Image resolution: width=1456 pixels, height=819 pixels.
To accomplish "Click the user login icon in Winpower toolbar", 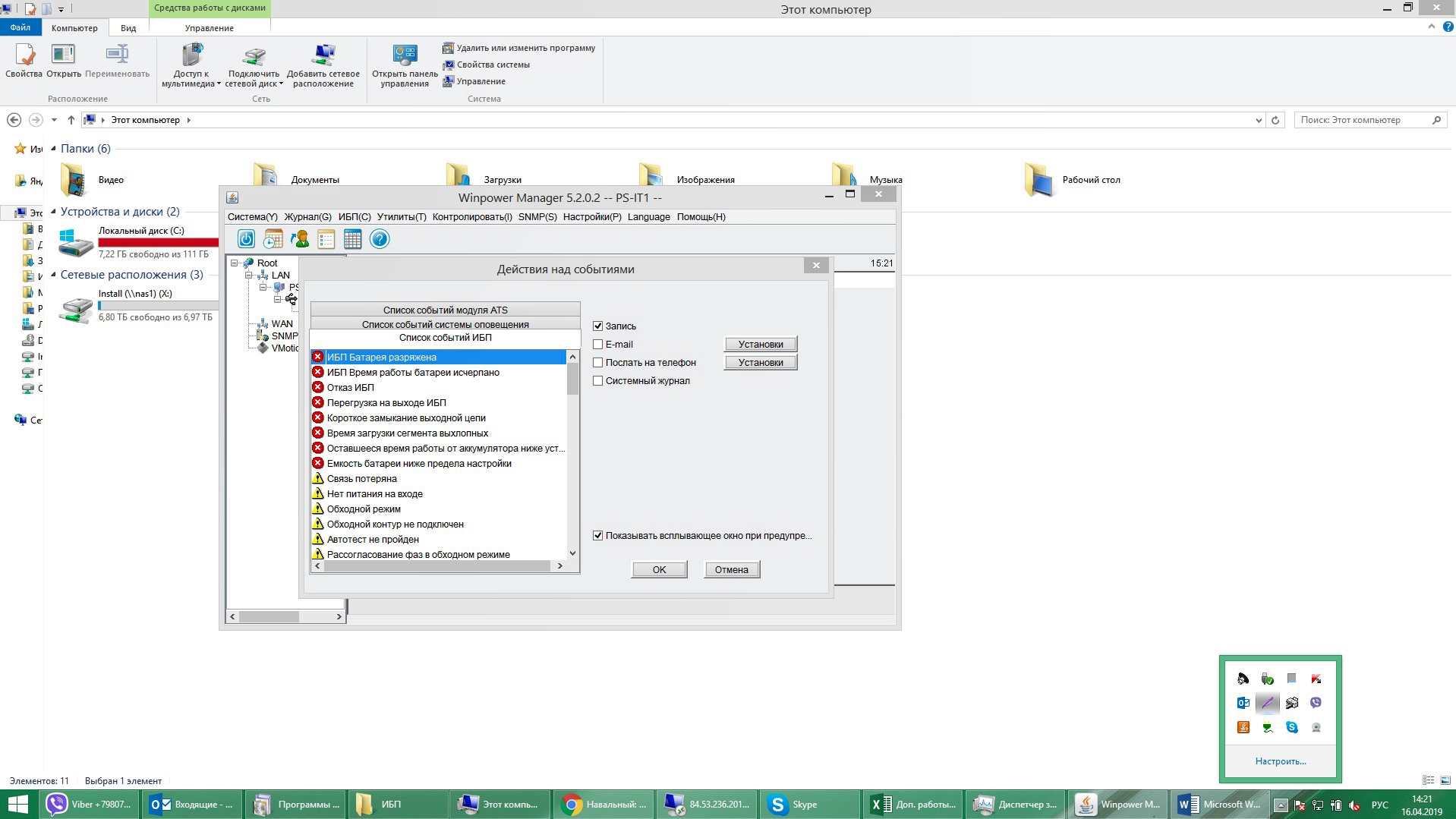I will click(300, 240).
